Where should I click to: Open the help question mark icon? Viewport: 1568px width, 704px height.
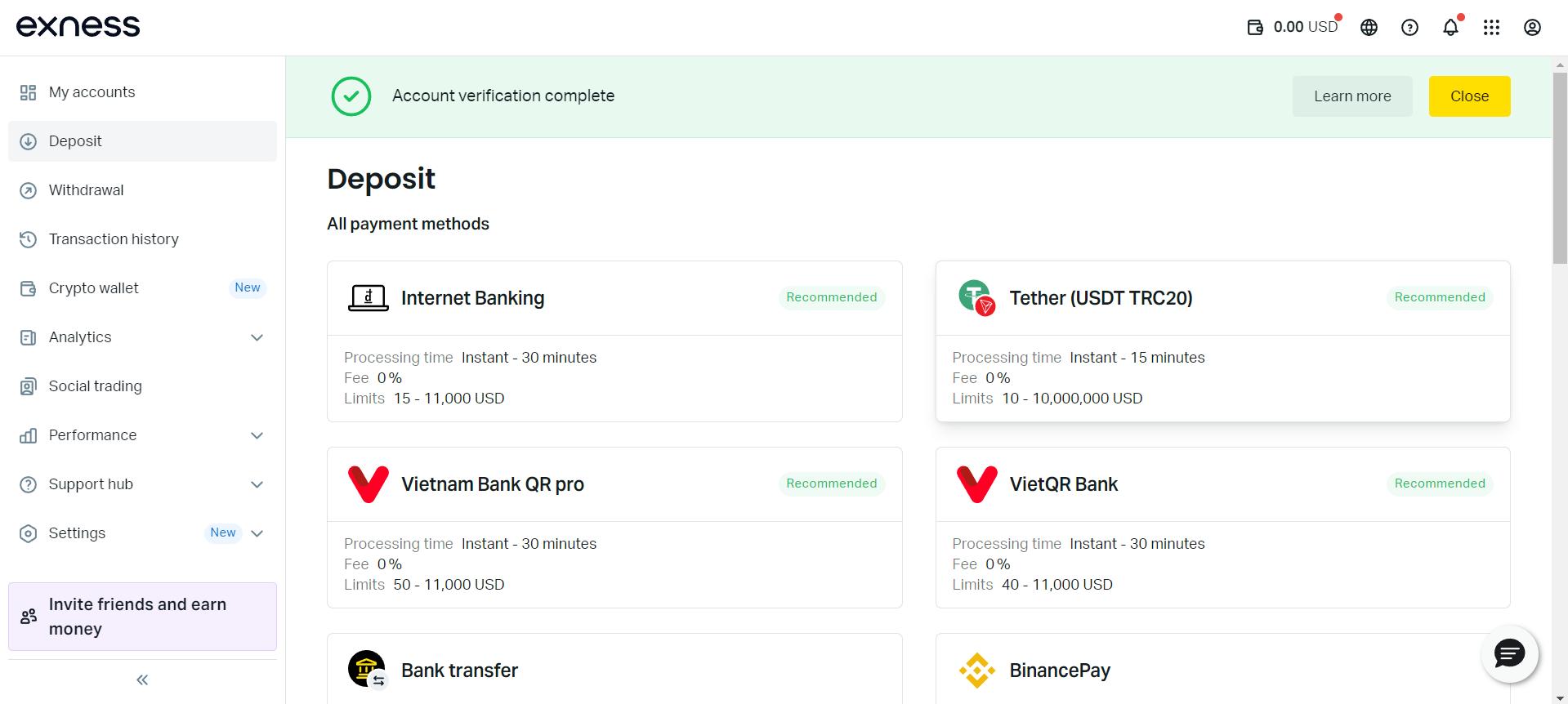pyautogui.click(x=1409, y=28)
